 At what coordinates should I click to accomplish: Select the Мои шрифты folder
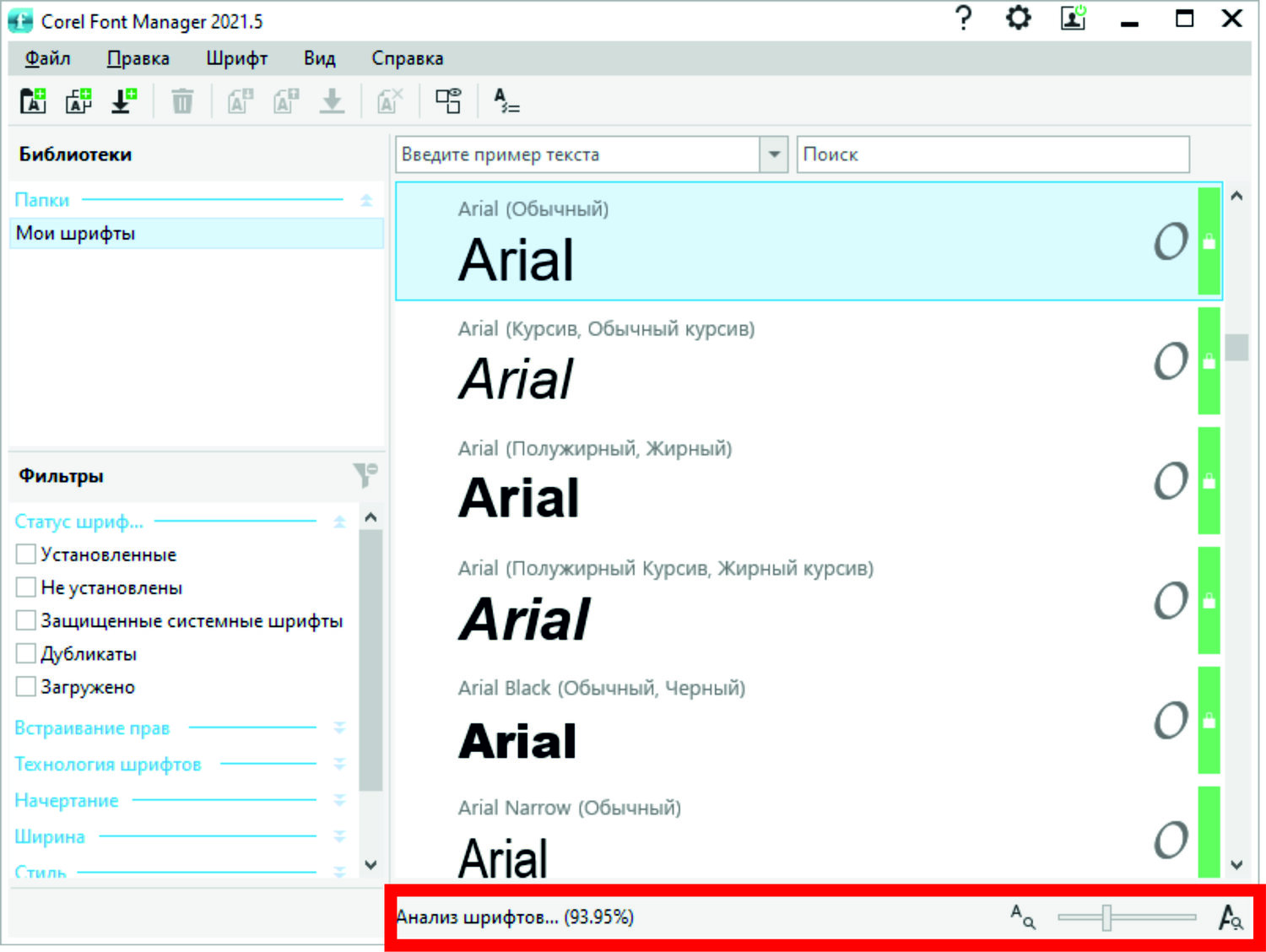pyautogui.click(x=196, y=233)
